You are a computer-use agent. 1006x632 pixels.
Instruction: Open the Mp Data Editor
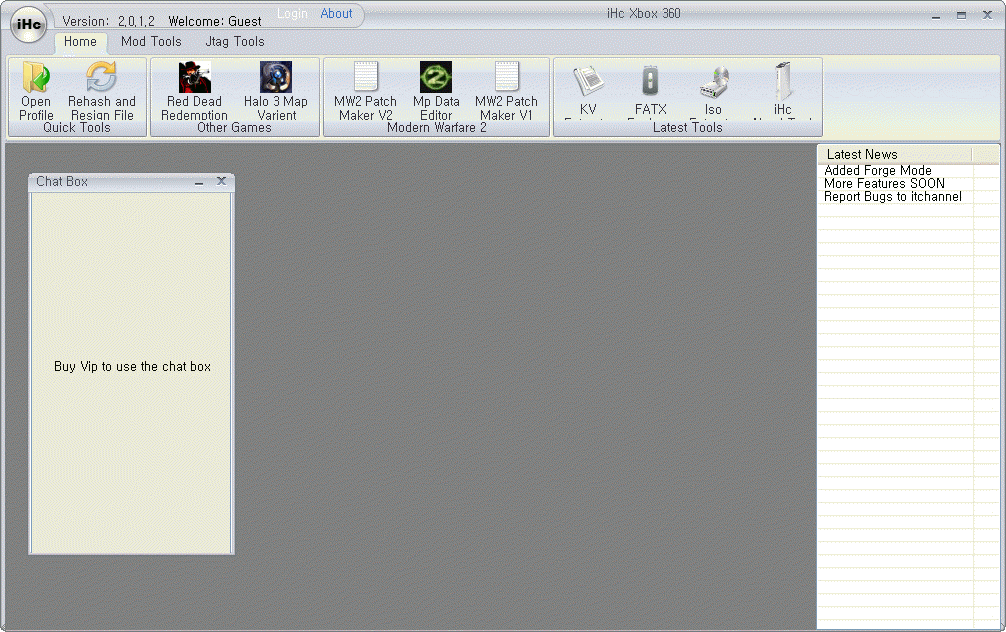[x=436, y=90]
